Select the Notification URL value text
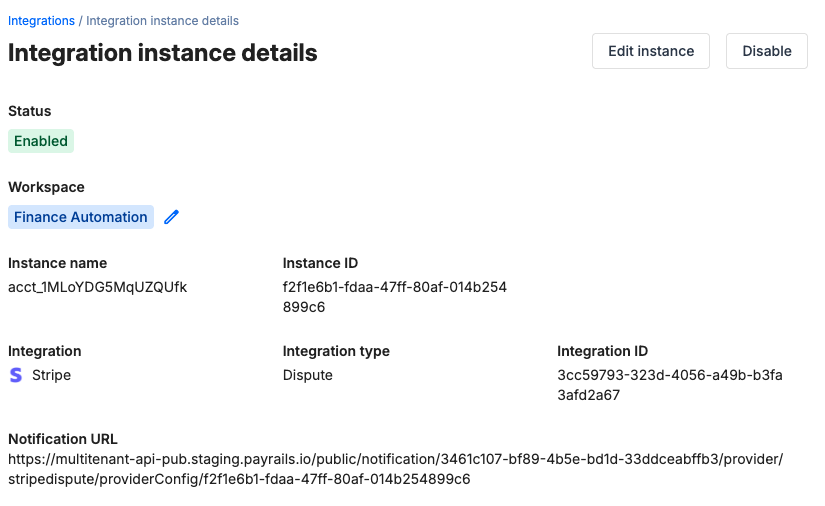The height and width of the screenshot is (506, 825). pyautogui.click(x=396, y=469)
